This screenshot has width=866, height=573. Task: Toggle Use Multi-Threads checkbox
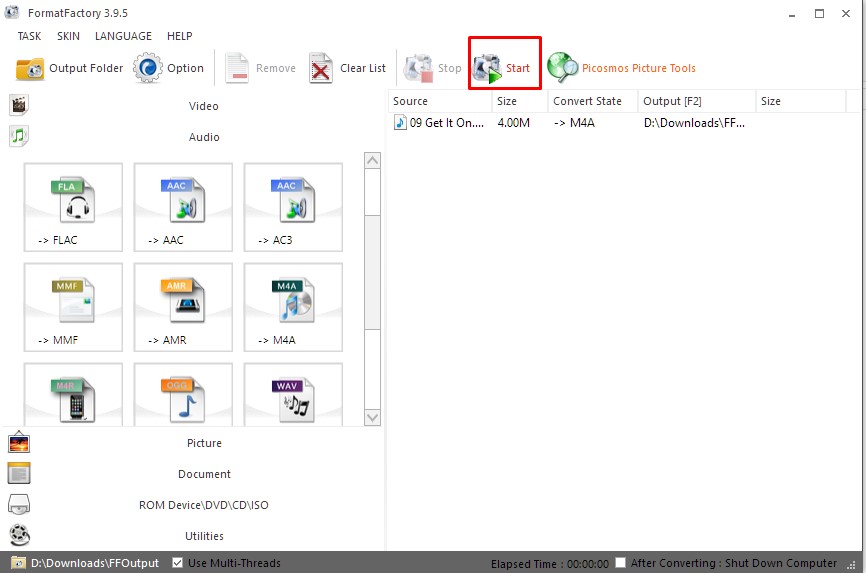pyautogui.click(x=177, y=563)
